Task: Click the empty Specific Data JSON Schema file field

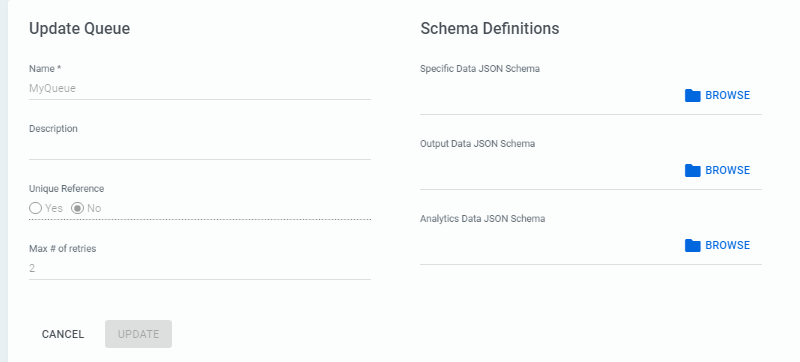Action: [548, 95]
